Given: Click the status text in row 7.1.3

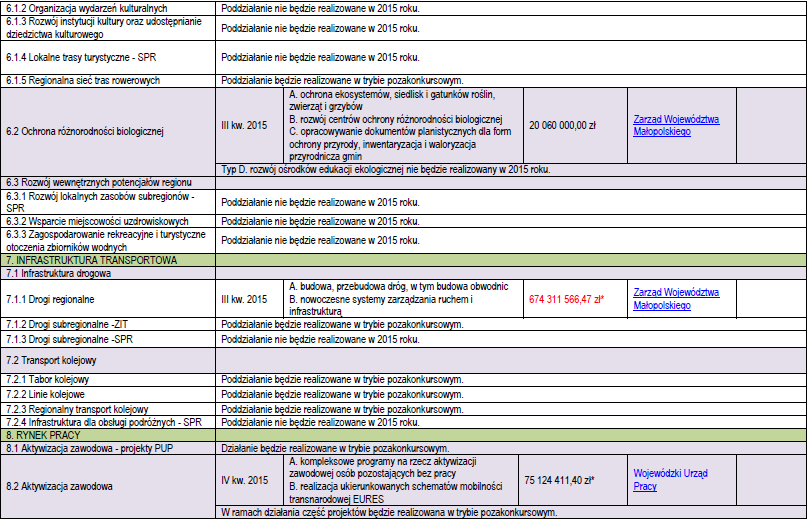Looking at the screenshot, I should [x=320, y=339].
